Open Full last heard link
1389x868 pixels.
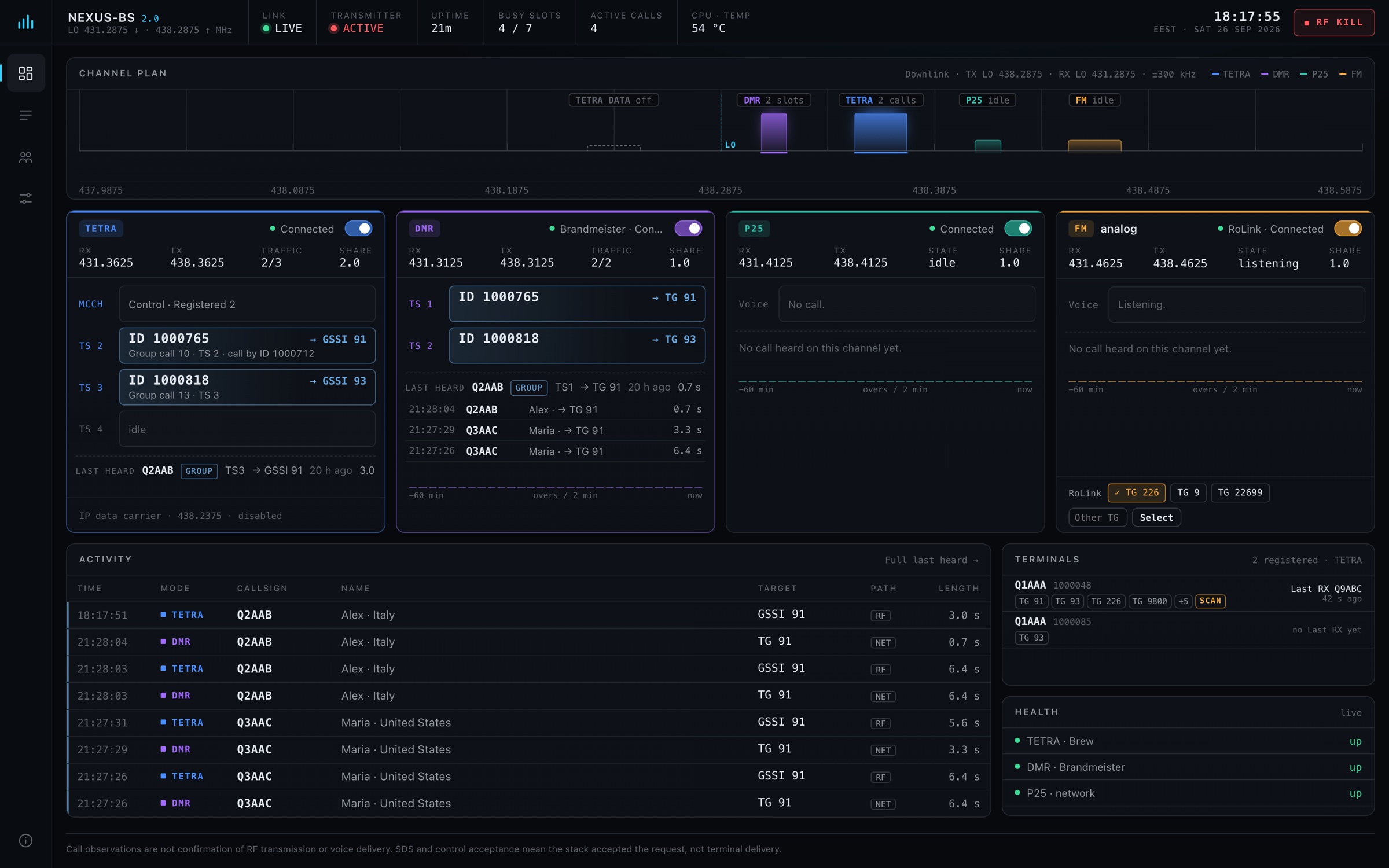tap(931, 560)
